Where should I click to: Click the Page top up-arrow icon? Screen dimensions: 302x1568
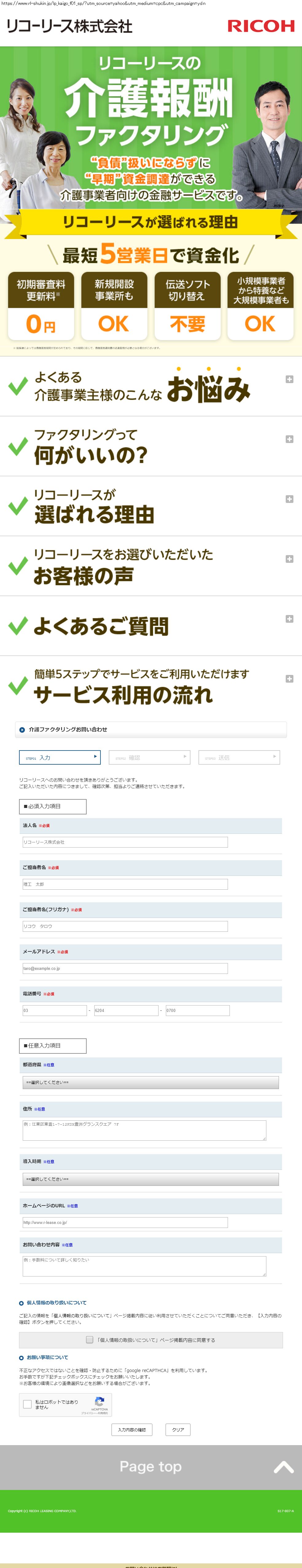tap(283, 1468)
